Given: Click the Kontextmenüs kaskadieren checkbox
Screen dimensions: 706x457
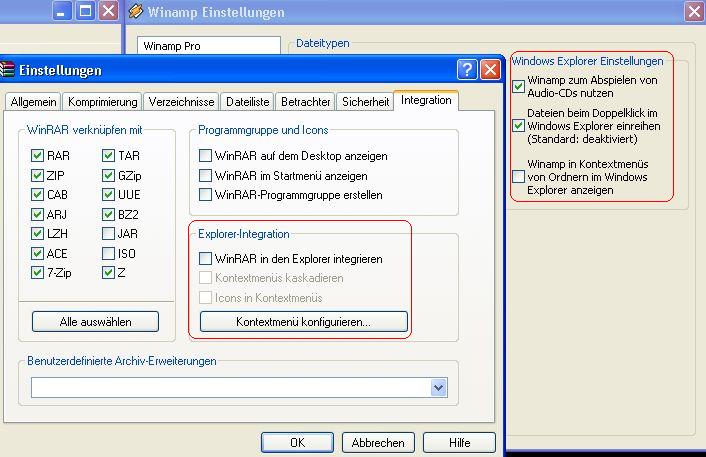Looking at the screenshot, I should (x=205, y=278).
